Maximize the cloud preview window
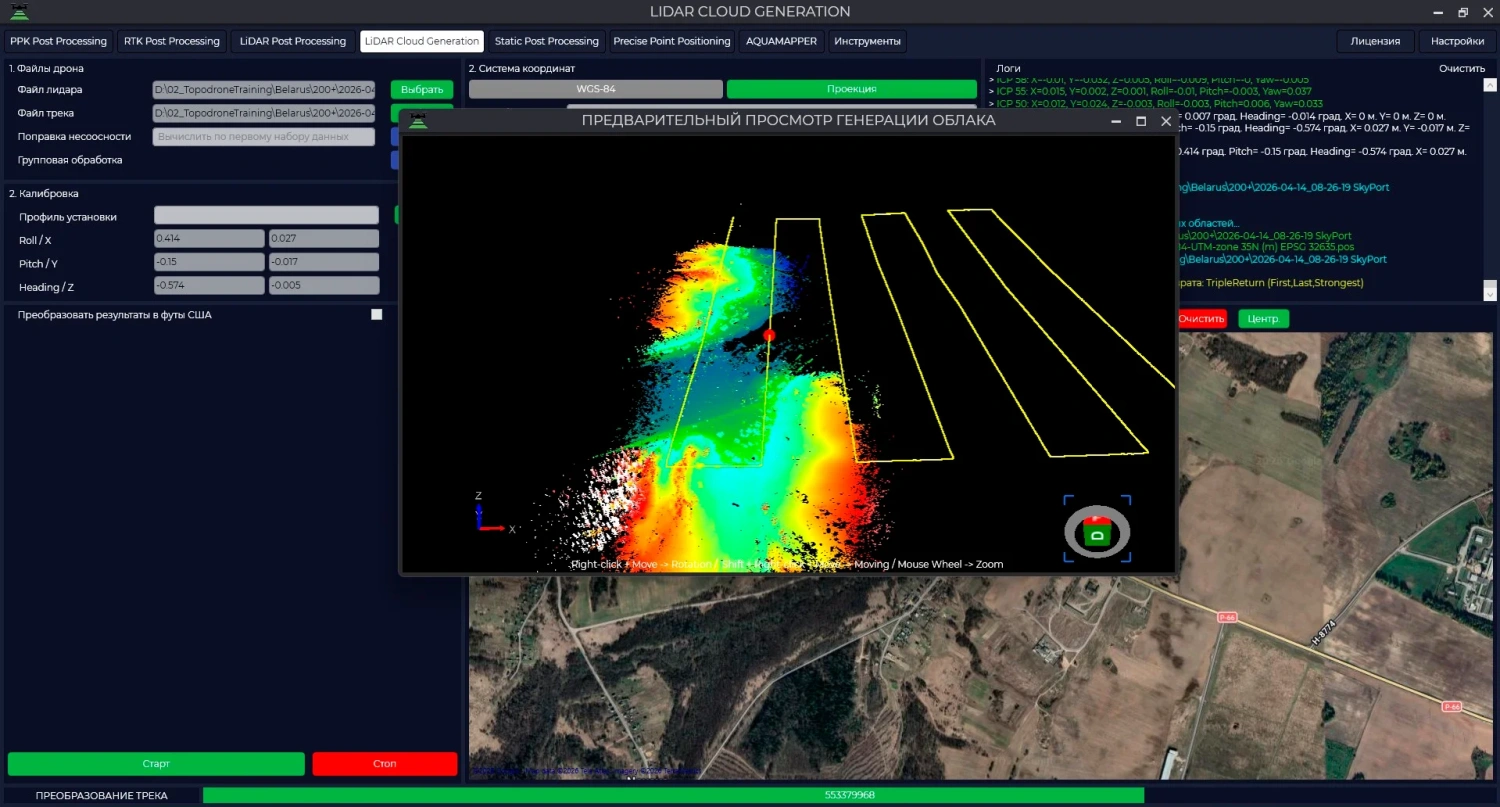1500x807 pixels. pos(1141,121)
